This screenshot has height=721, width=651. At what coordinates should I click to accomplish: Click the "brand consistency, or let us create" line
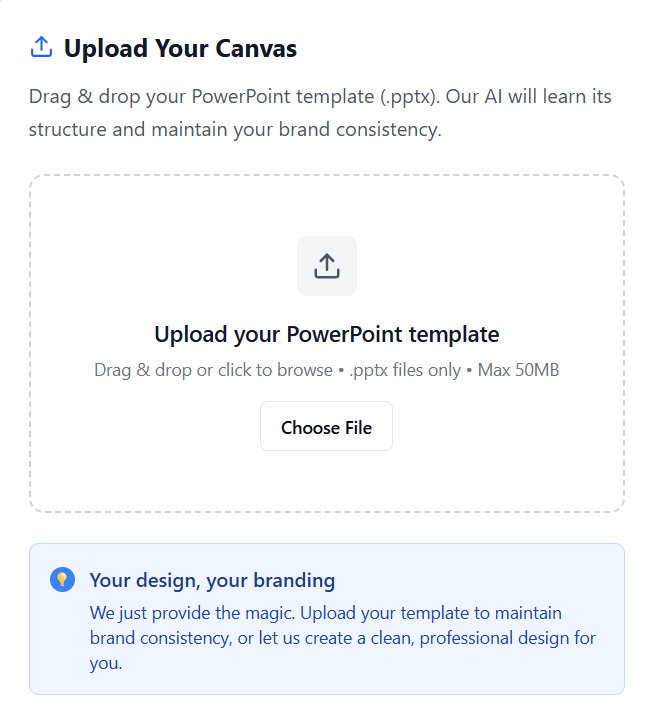343,638
